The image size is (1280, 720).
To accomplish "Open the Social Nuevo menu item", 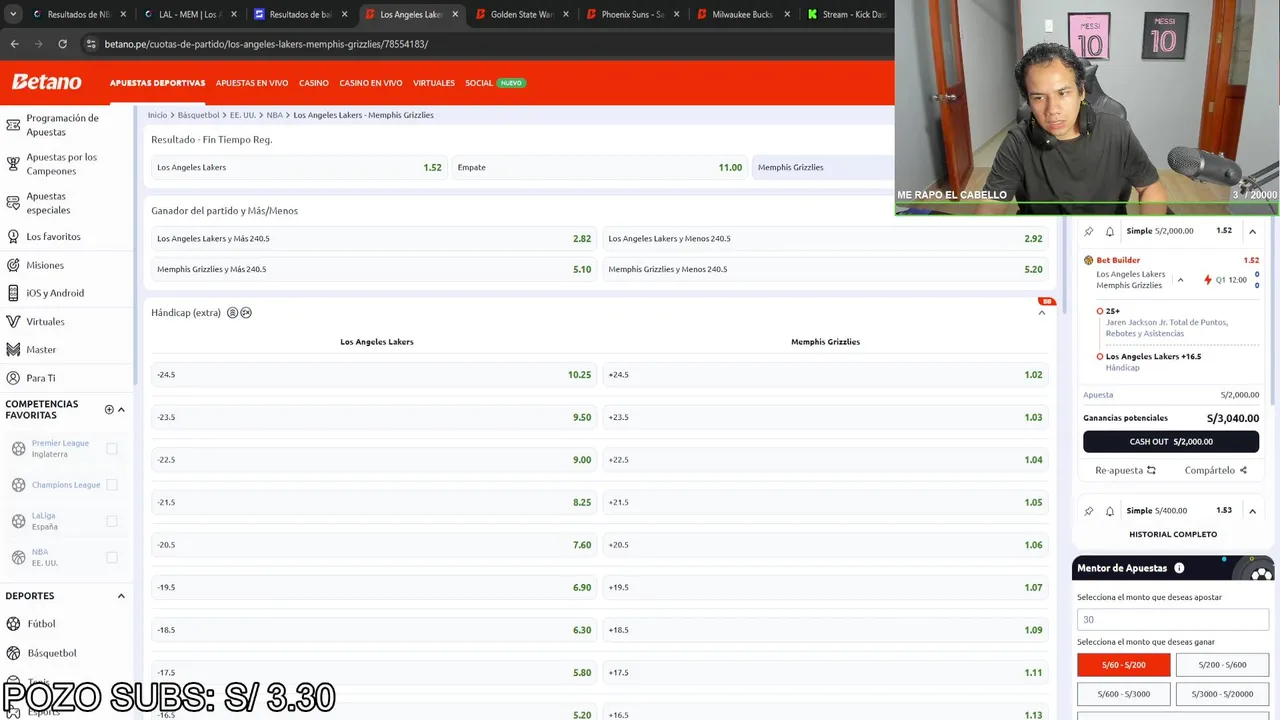I will (495, 83).
